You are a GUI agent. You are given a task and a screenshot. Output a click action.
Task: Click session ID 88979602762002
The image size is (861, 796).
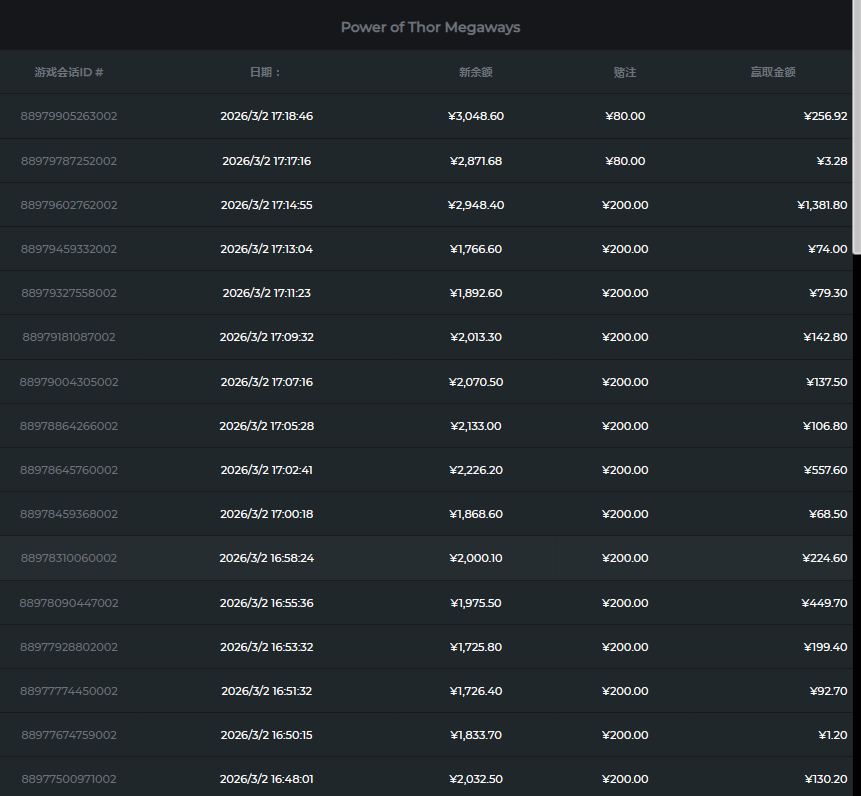click(69, 205)
